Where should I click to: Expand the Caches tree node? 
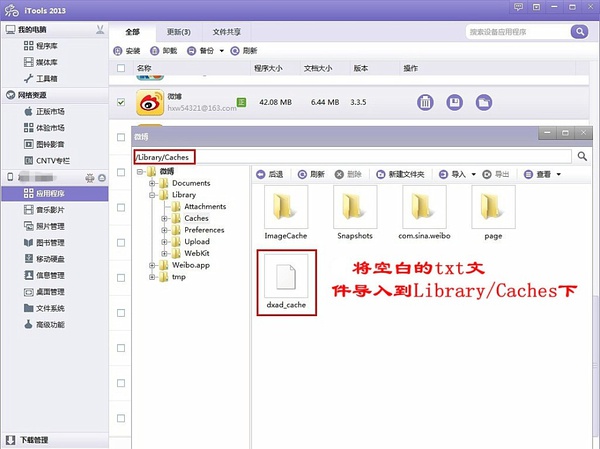(x=164, y=219)
